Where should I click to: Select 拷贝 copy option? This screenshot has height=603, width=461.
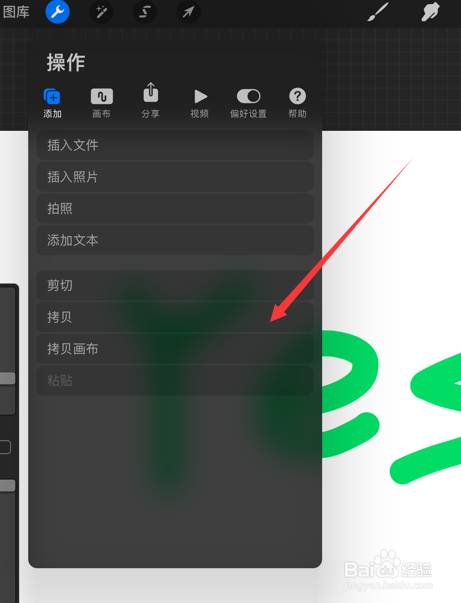175,317
